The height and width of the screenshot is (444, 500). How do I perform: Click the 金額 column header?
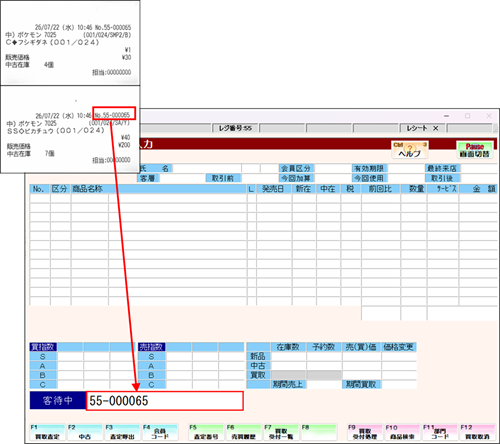[x=478, y=189]
